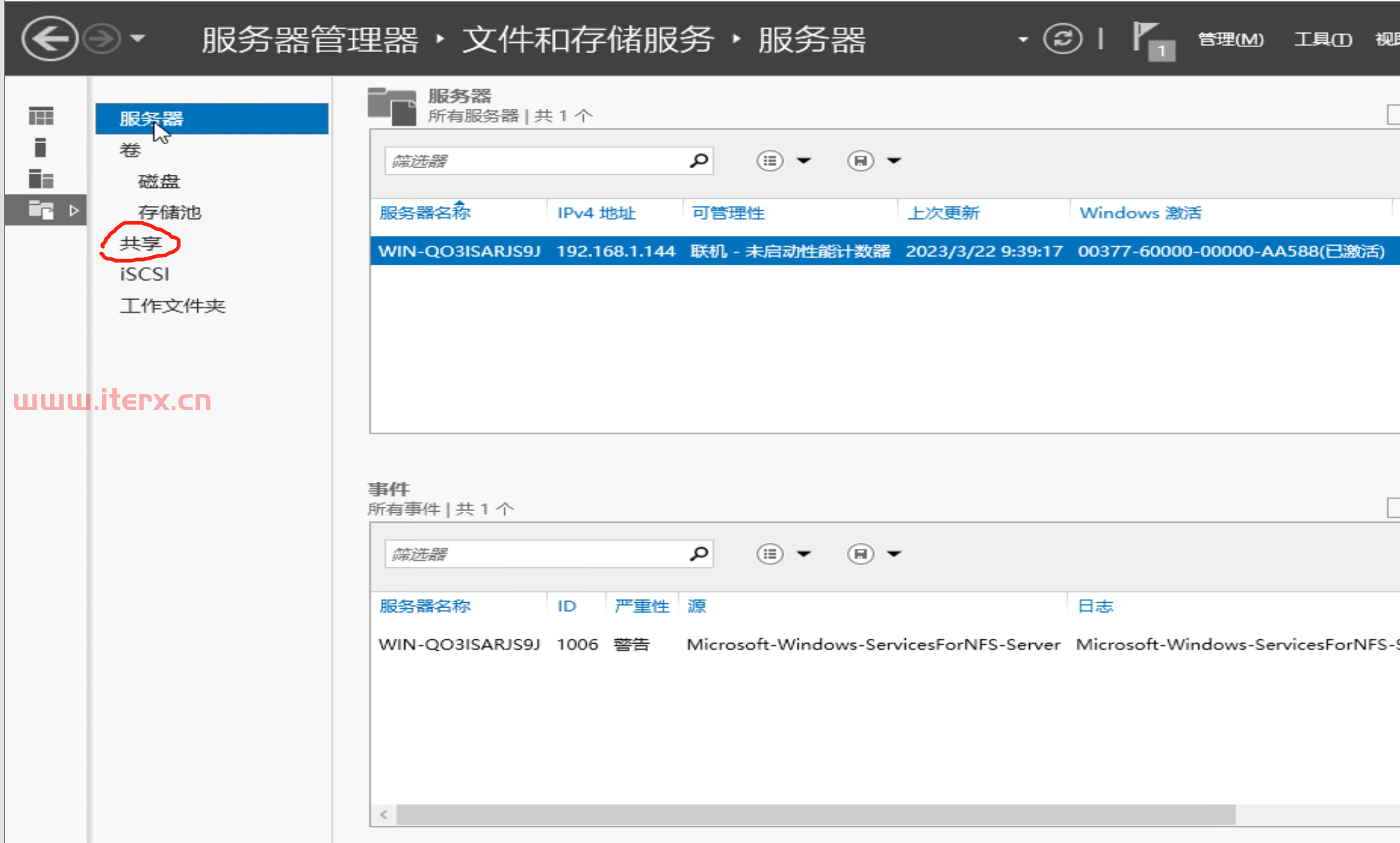
Task: Sort servers by 可管理性 column
Action: tap(728, 213)
